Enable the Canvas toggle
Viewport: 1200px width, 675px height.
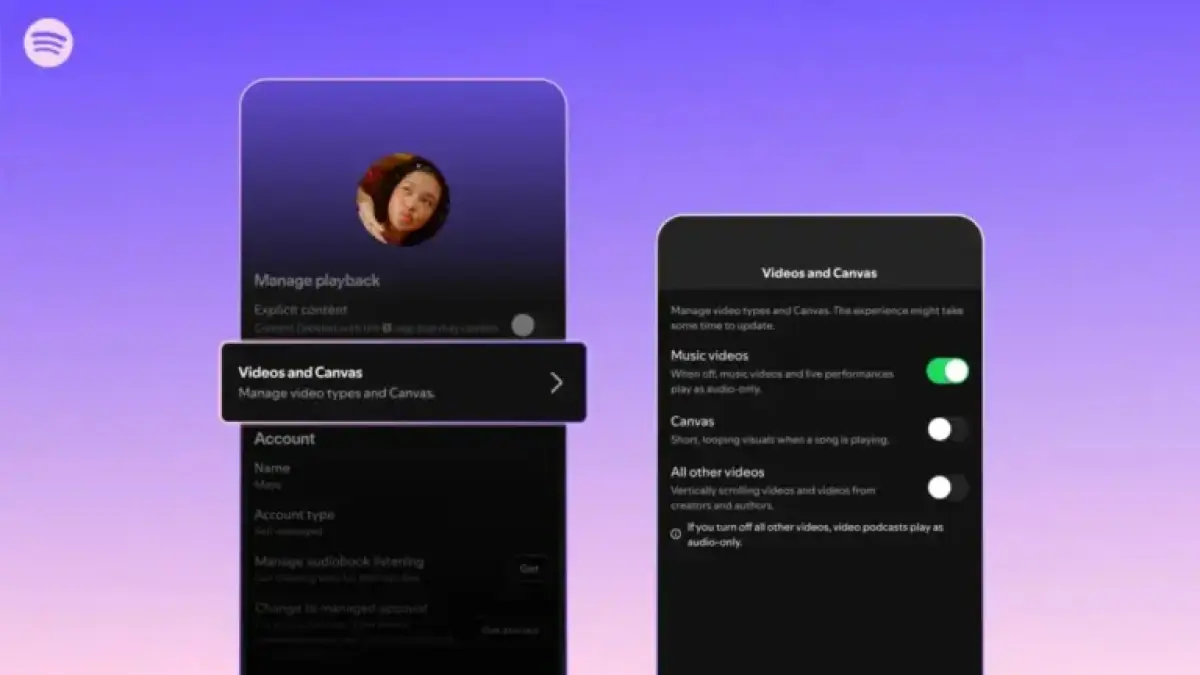(x=946, y=429)
